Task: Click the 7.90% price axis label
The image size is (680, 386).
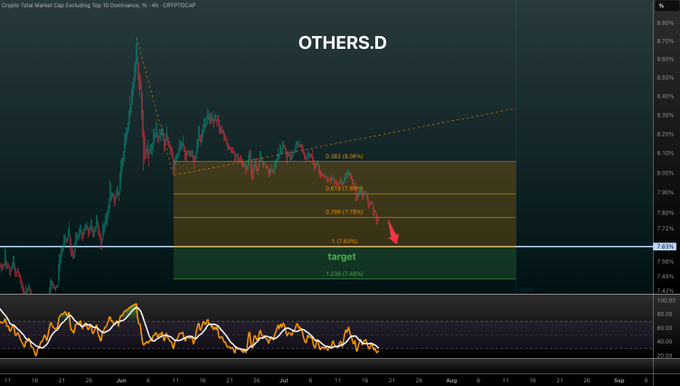Action: pyautogui.click(x=665, y=192)
